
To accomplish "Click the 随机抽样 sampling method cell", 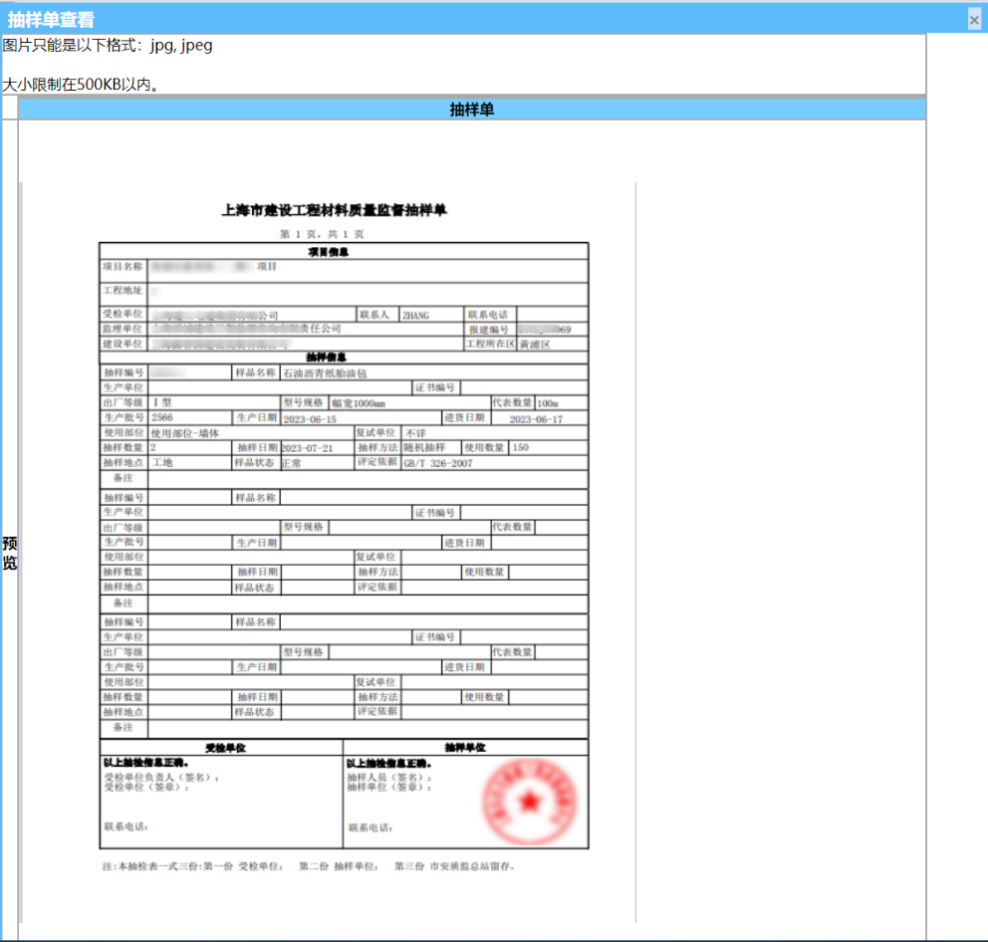I will [424, 448].
